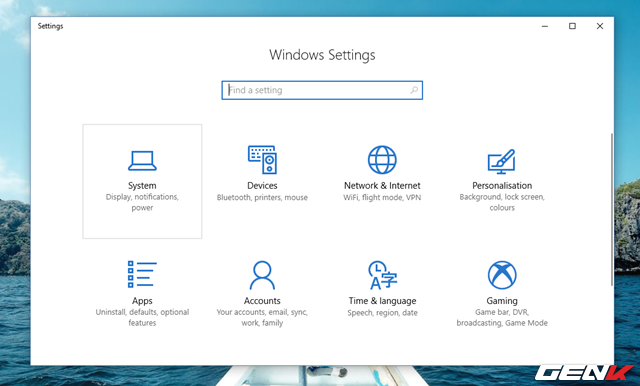Minimize the Settings window
Image resolution: width=640 pixels, height=386 pixels.
click(x=545, y=26)
